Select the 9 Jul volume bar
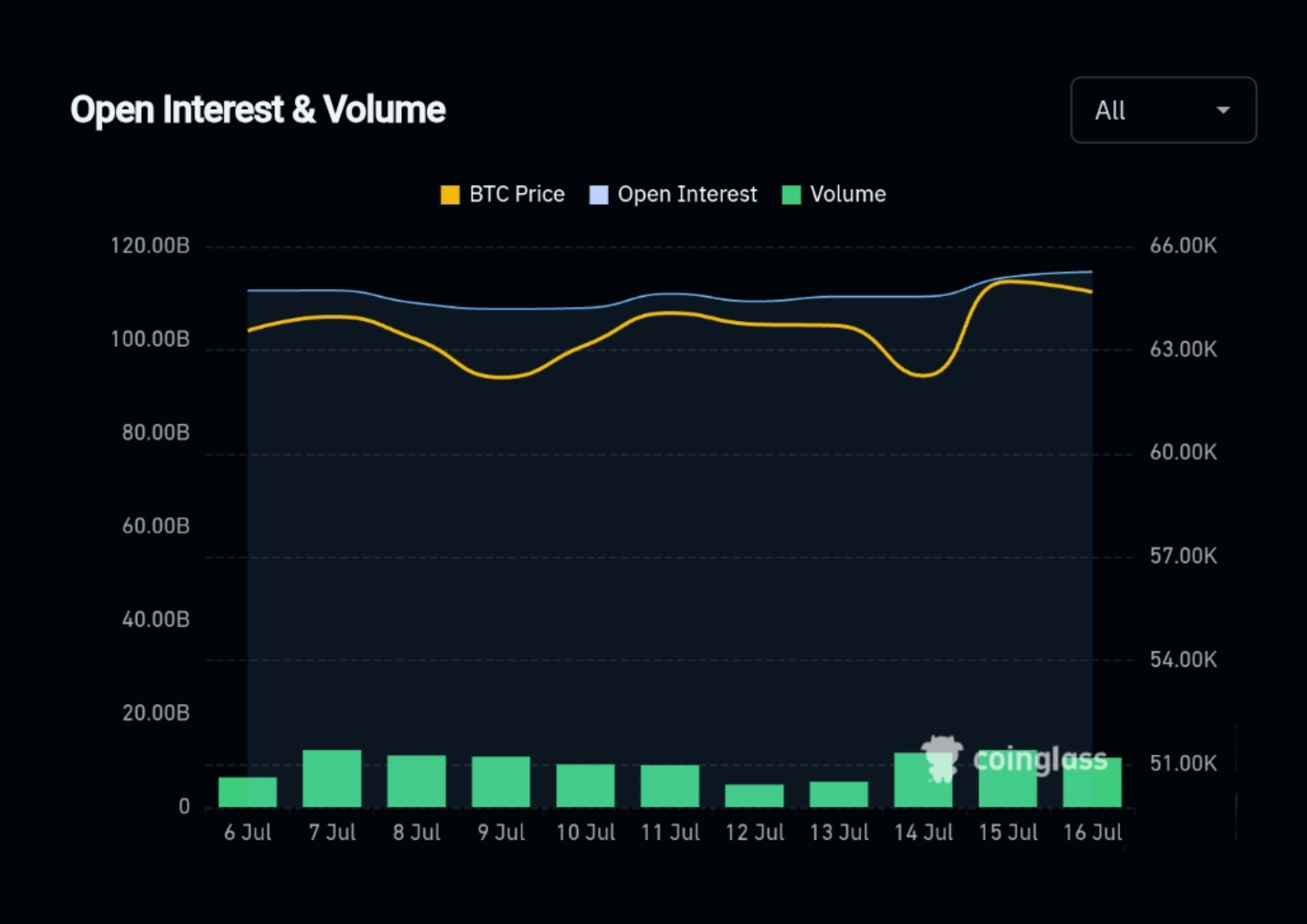 tap(501, 782)
